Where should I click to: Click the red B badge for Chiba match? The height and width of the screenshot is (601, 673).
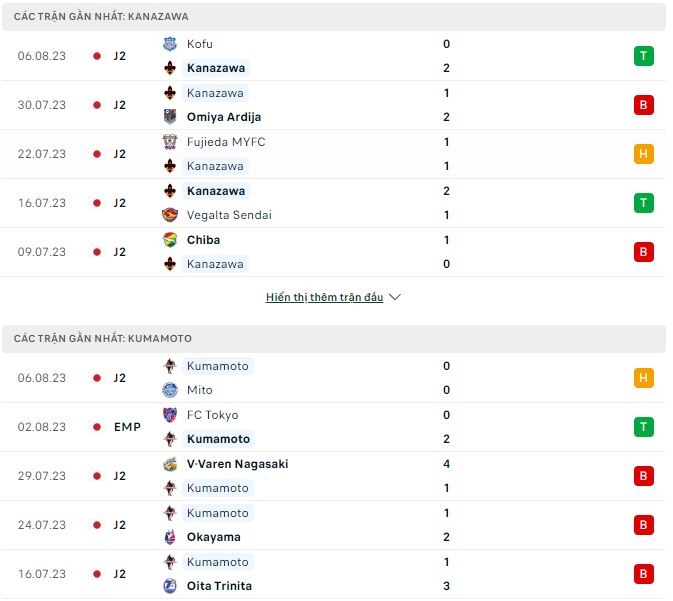pyautogui.click(x=644, y=252)
